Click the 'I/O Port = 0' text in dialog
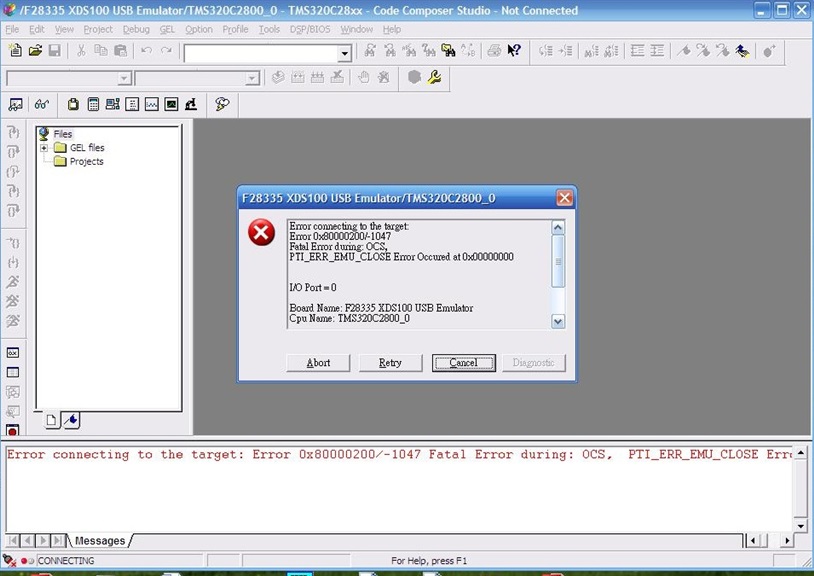814x576 pixels. [x=313, y=287]
